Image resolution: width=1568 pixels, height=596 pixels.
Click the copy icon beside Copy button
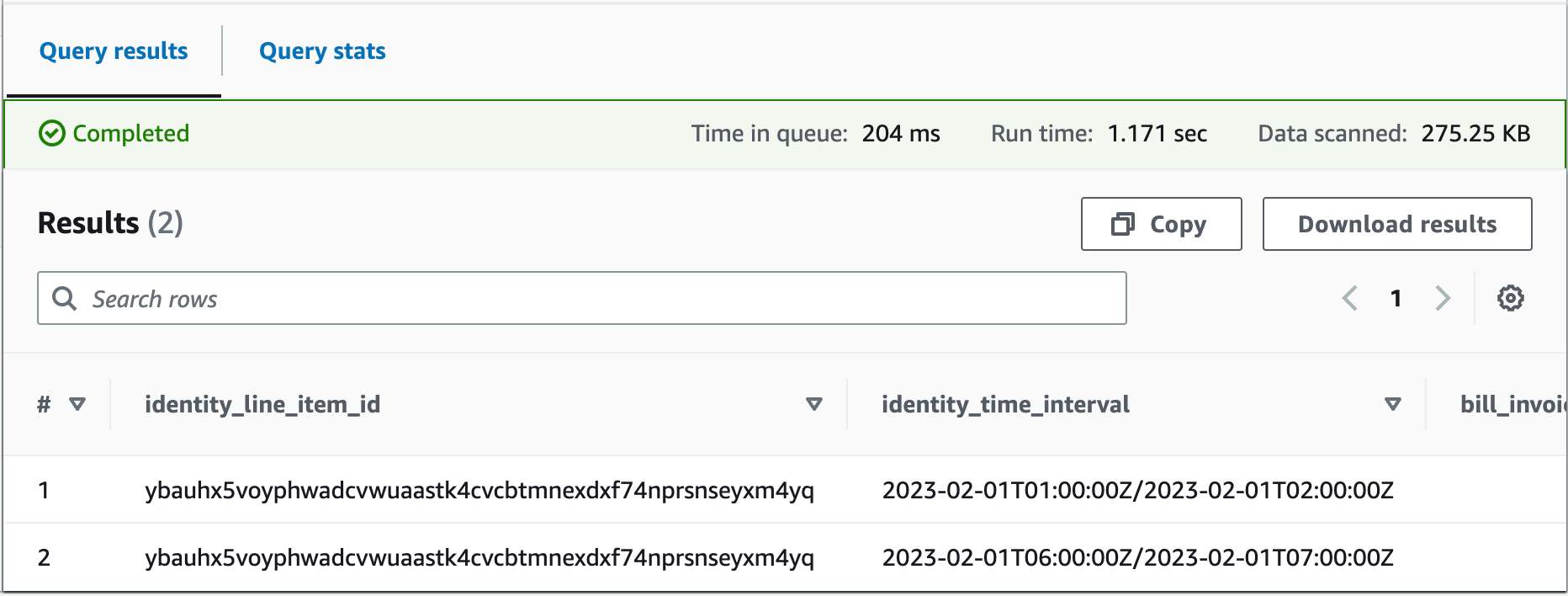1122,224
